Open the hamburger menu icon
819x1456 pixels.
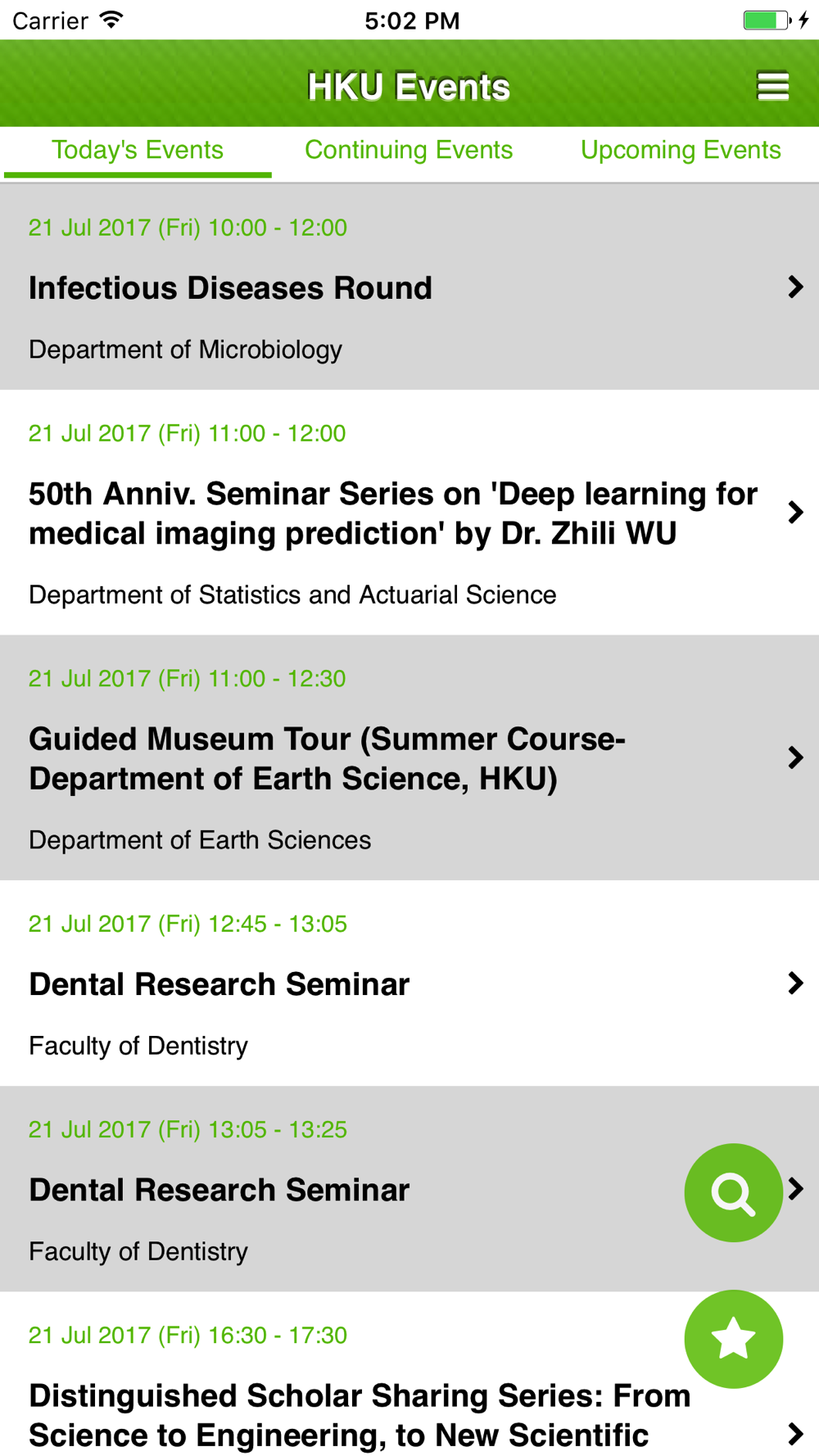[772, 86]
